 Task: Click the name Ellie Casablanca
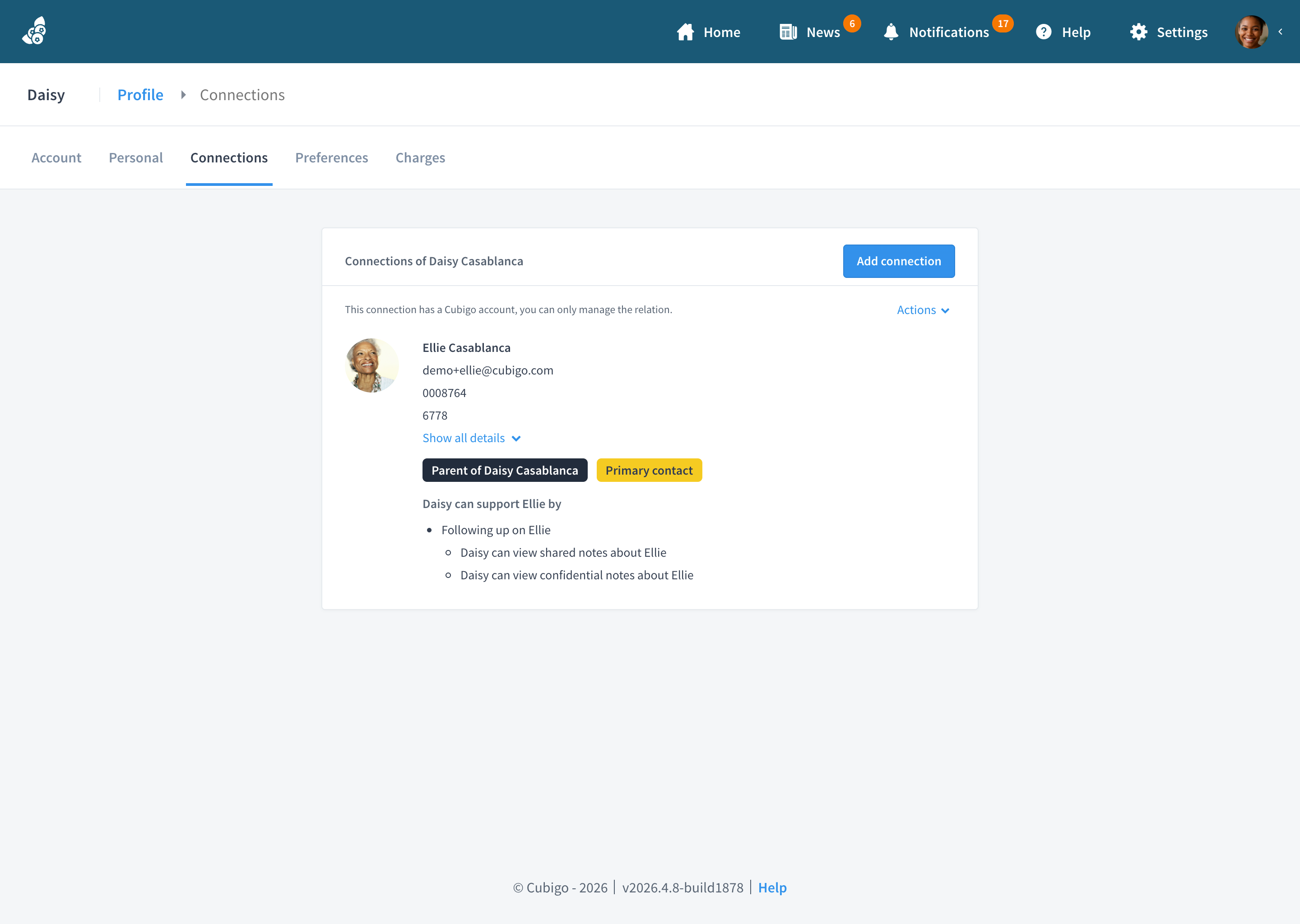click(466, 348)
